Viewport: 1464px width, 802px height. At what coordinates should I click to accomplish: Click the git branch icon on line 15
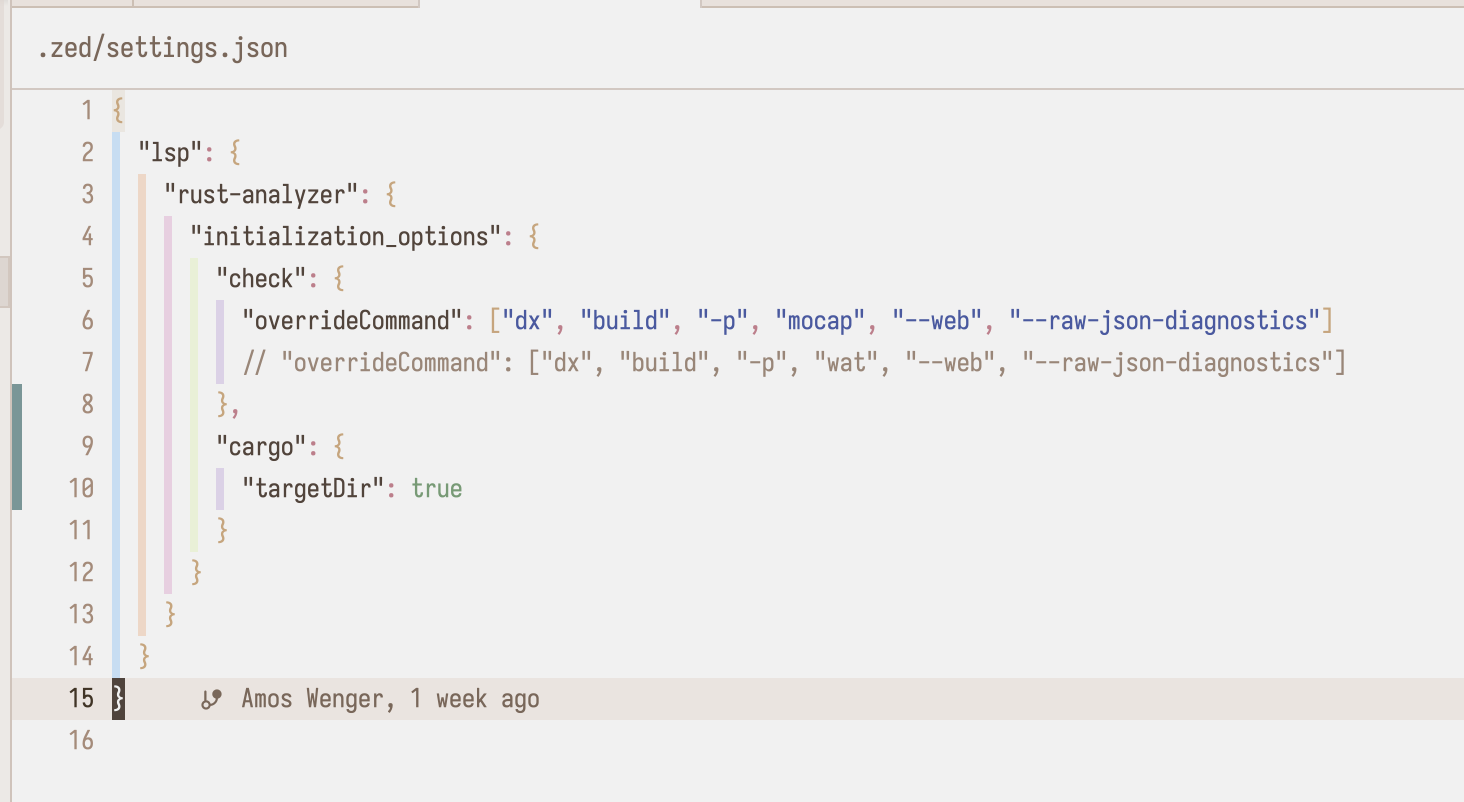211,699
